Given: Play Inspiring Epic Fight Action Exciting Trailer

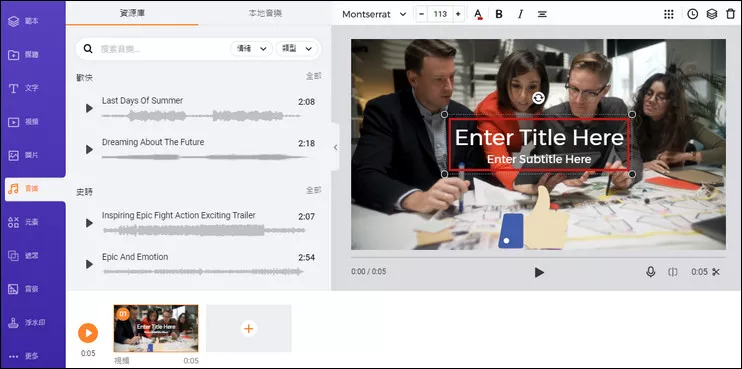Looking at the screenshot, I should (x=89, y=223).
